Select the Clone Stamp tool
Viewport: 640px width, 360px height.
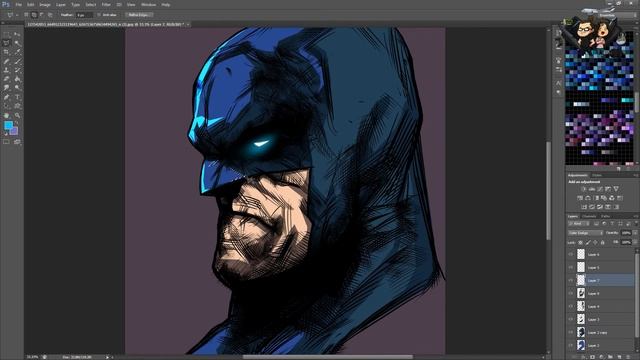click(6, 70)
